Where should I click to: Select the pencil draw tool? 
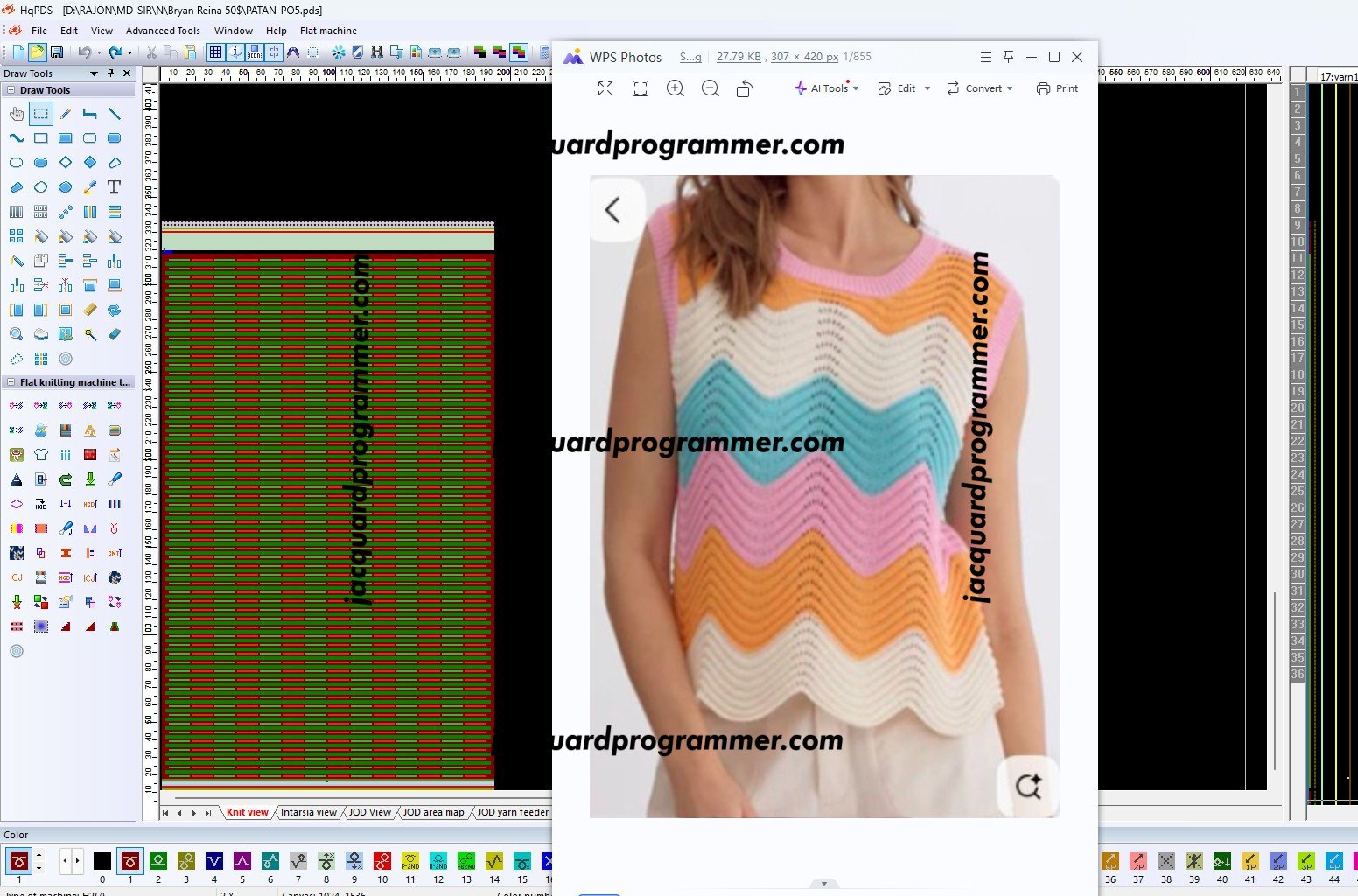click(x=66, y=114)
